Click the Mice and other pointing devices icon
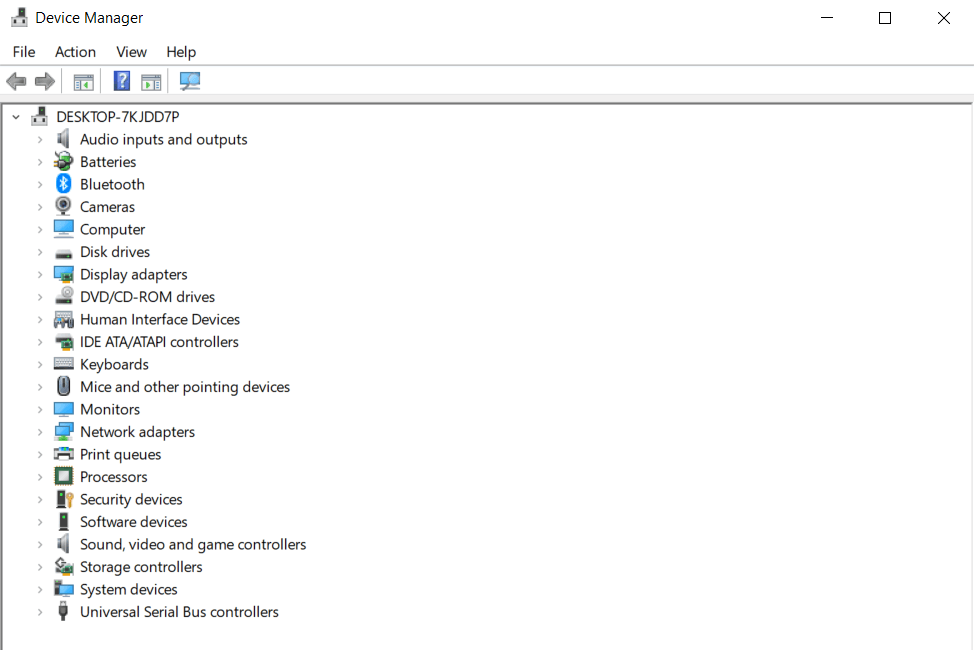Image resolution: width=974 pixels, height=650 pixels. 63,387
